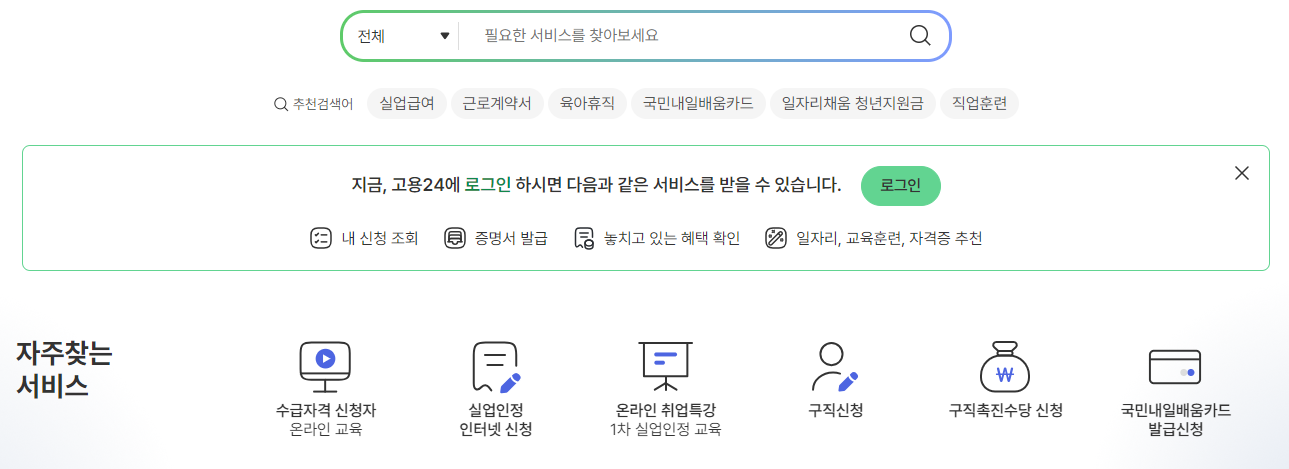Click the green 로그인 word in banner sentence
The width and height of the screenshot is (1289, 469).
[x=487, y=185]
